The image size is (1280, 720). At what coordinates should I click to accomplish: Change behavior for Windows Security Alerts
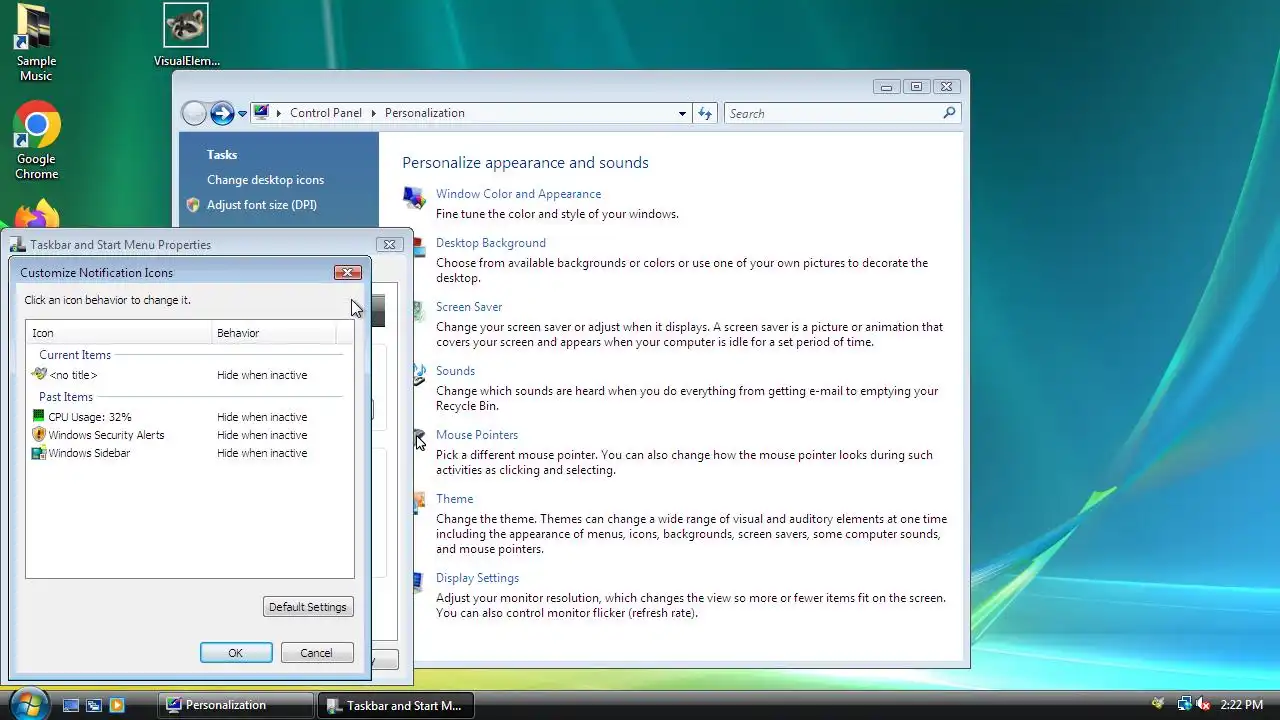point(262,435)
